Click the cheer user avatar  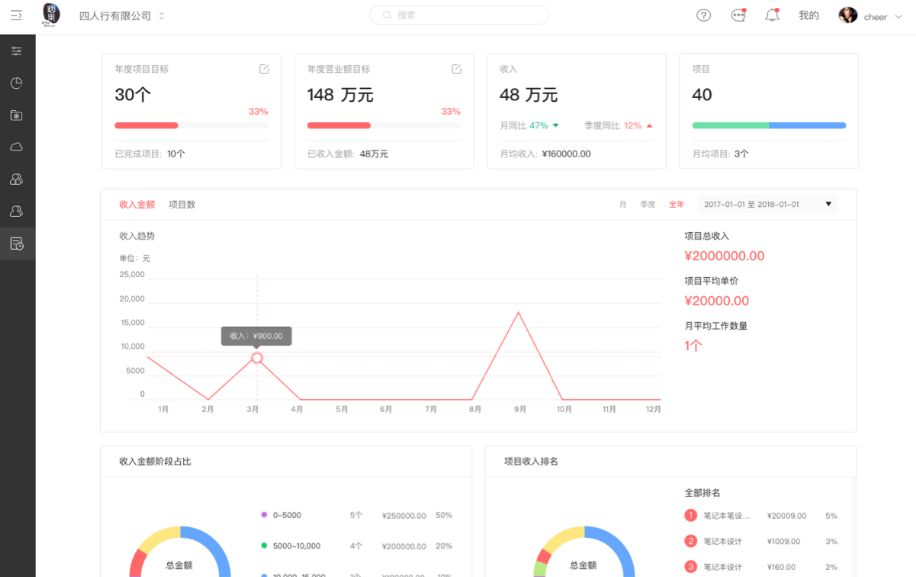tap(848, 16)
